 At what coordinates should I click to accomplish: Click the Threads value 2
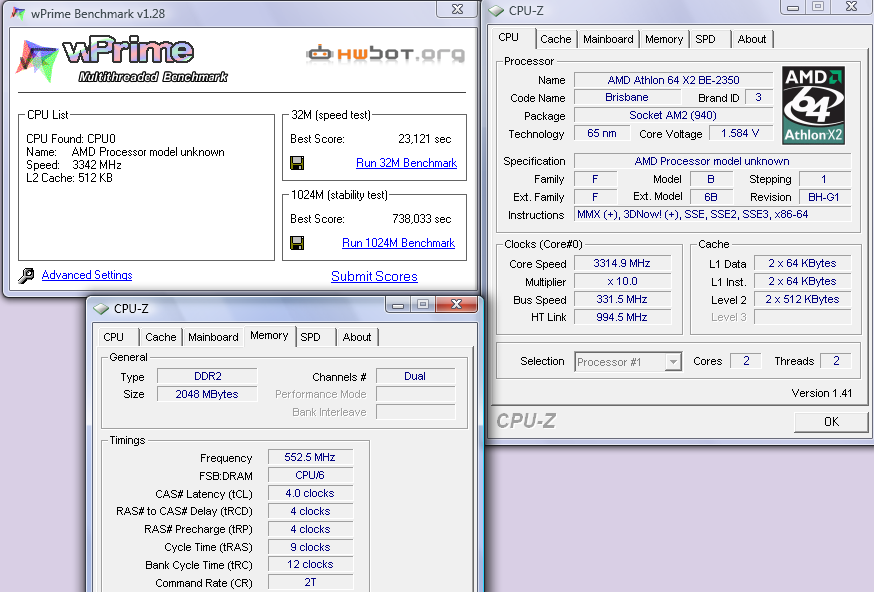[836, 361]
